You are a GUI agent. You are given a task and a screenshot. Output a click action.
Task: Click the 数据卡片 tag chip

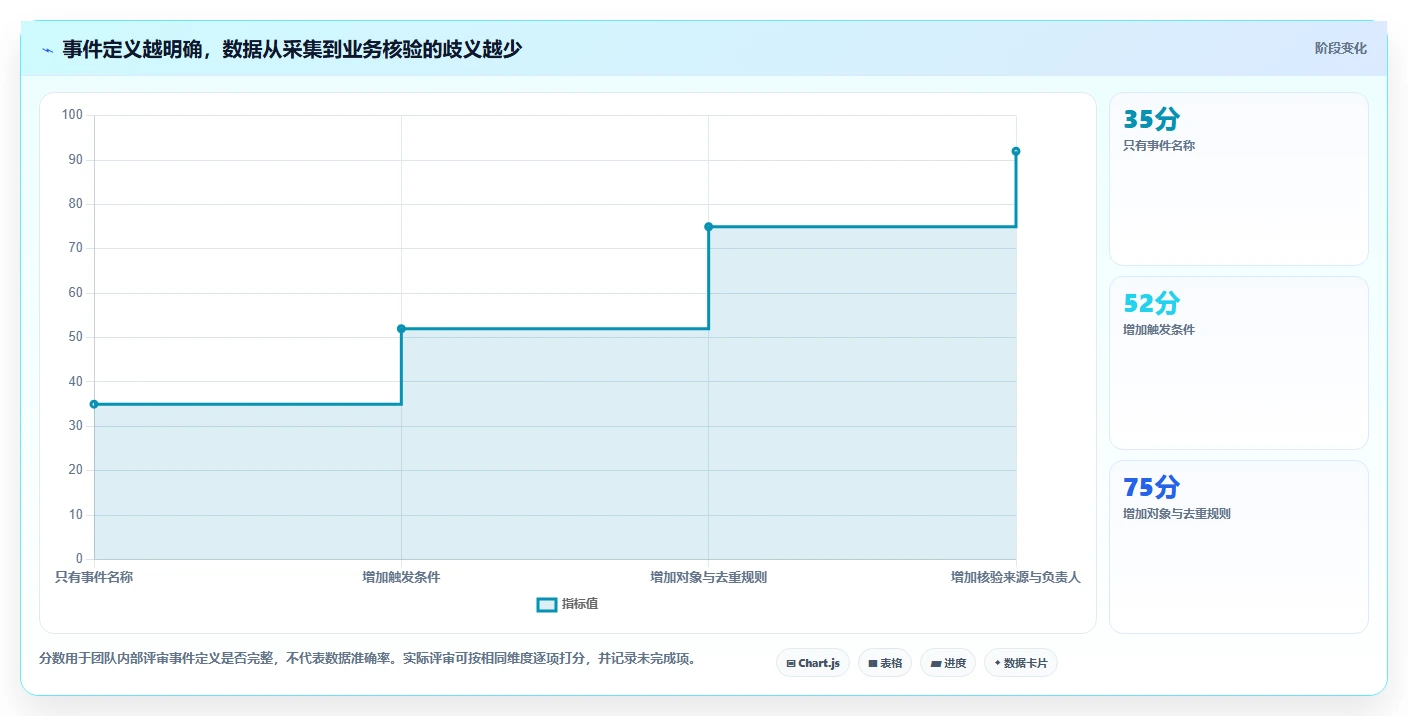(x=1021, y=663)
